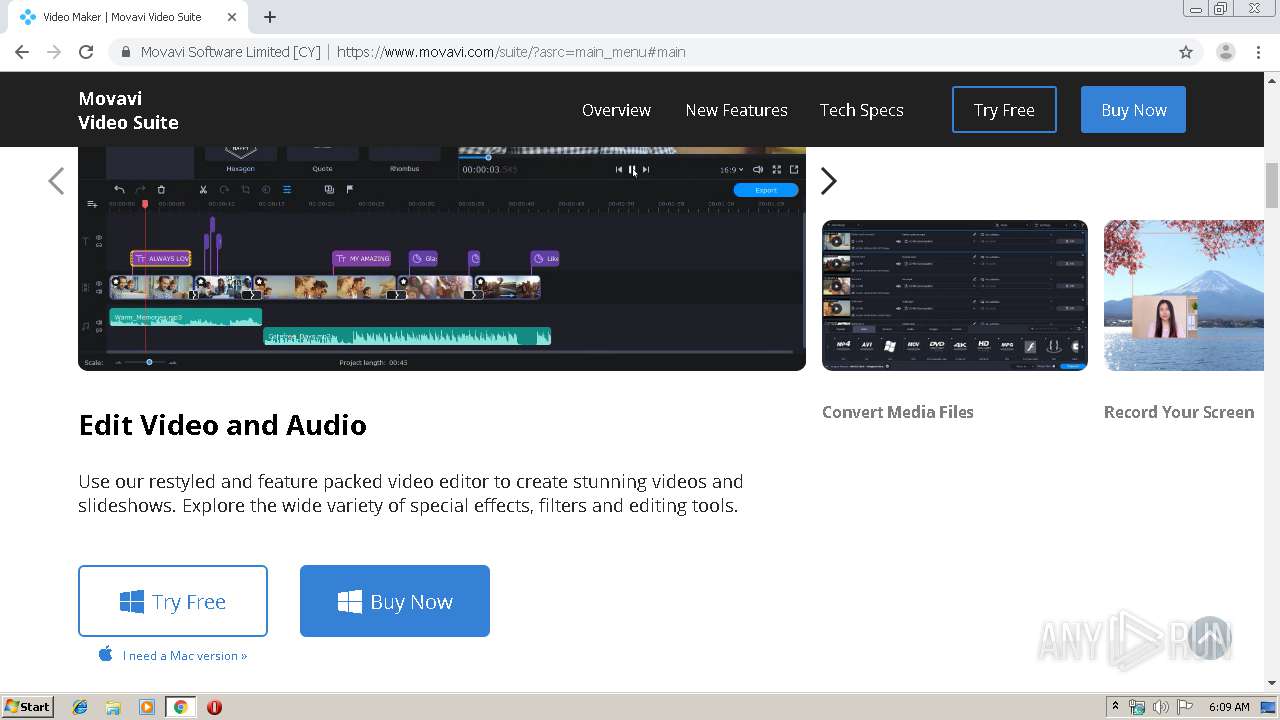Screen dimensions: 1280x720
Task: Click the page vertical scrollbar thumb
Action: pyautogui.click(x=1272, y=185)
